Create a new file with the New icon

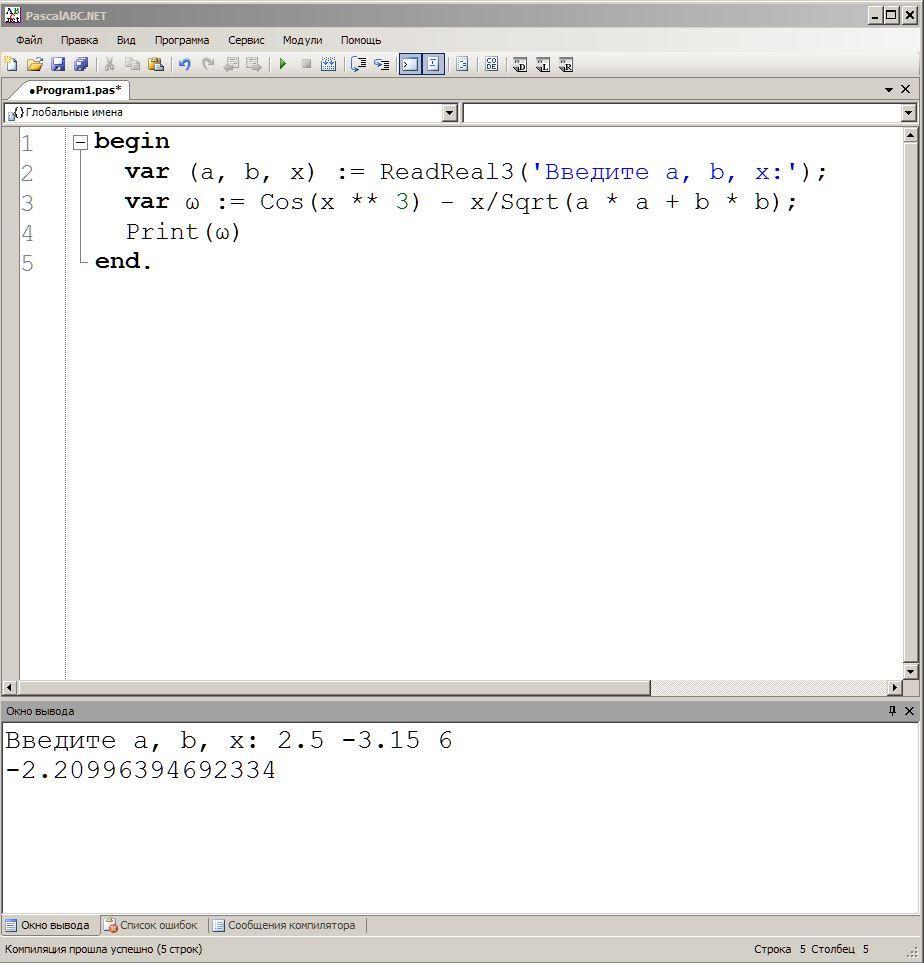pyautogui.click(x=10, y=64)
